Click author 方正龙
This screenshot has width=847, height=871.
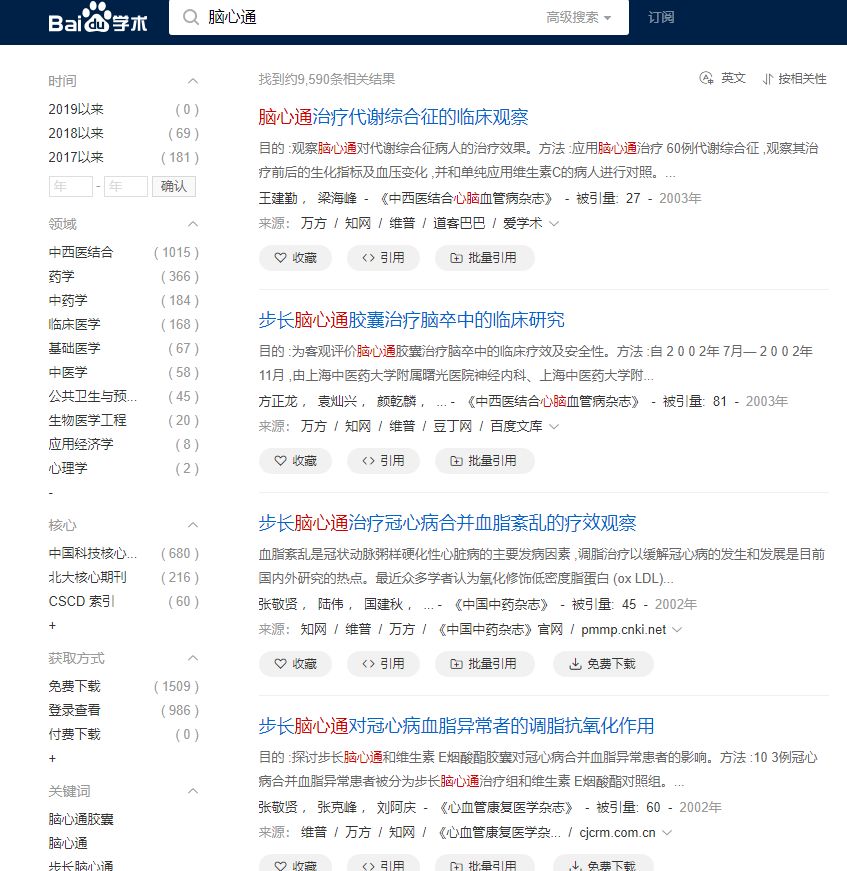pyautogui.click(x=278, y=401)
